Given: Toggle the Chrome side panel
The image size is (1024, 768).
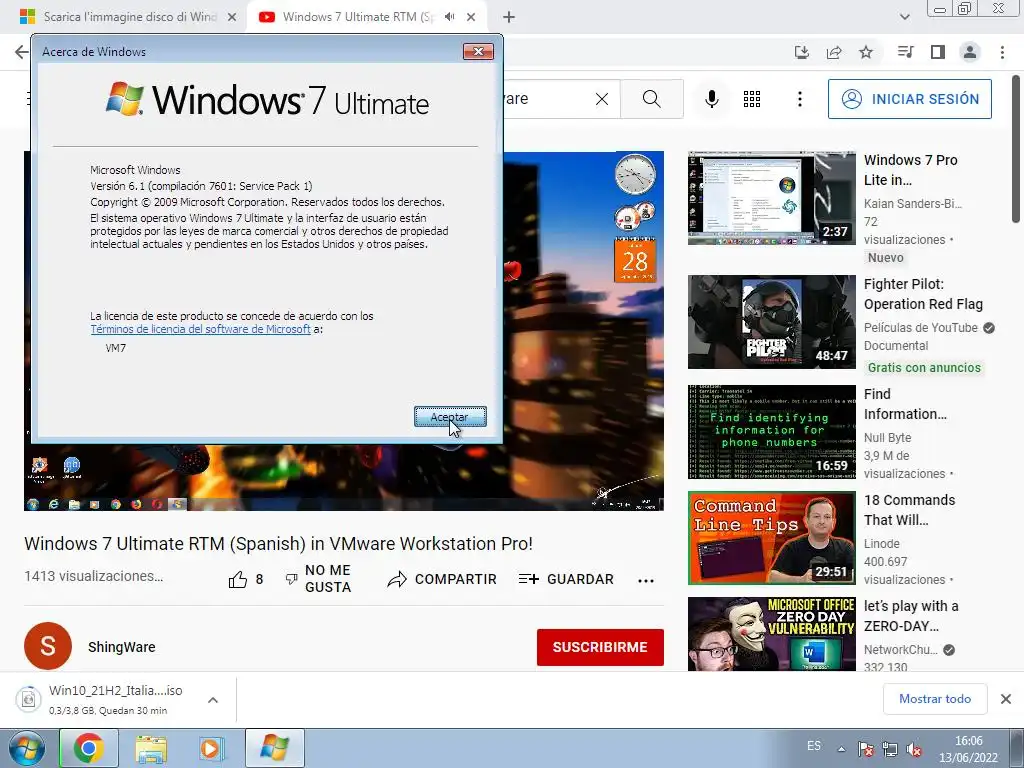Looking at the screenshot, I should 938,52.
